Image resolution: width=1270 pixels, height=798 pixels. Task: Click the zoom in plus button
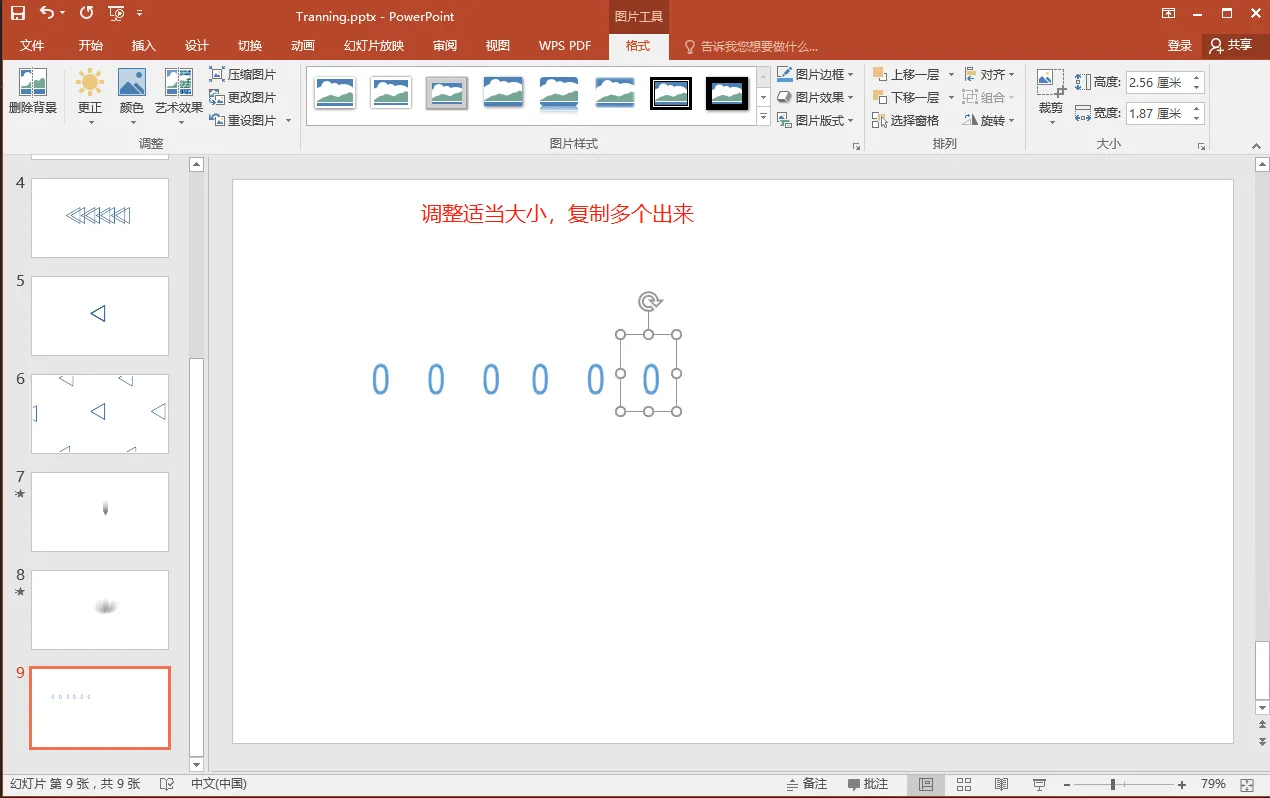1182,785
